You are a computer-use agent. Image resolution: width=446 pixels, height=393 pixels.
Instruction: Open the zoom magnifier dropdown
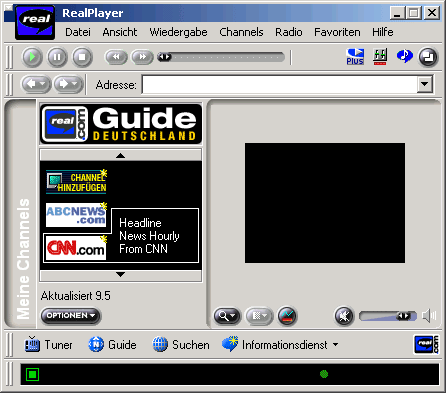point(227,315)
